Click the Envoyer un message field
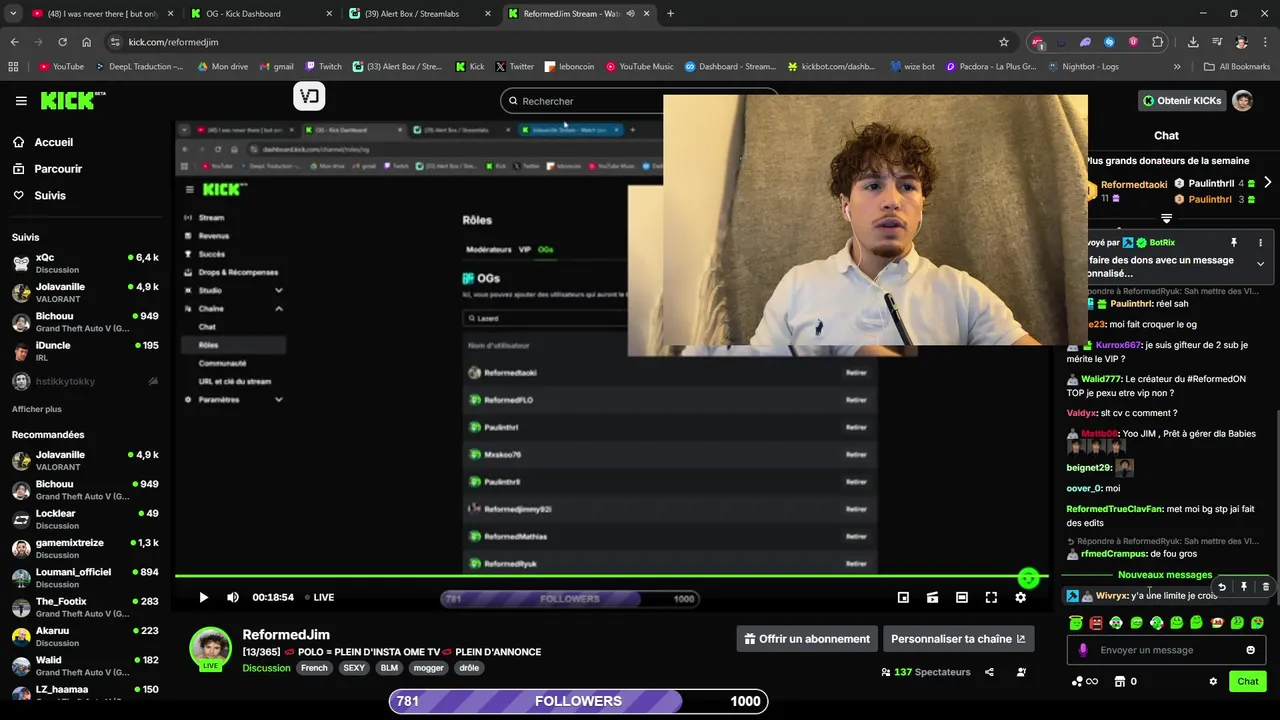 [x=1165, y=650]
